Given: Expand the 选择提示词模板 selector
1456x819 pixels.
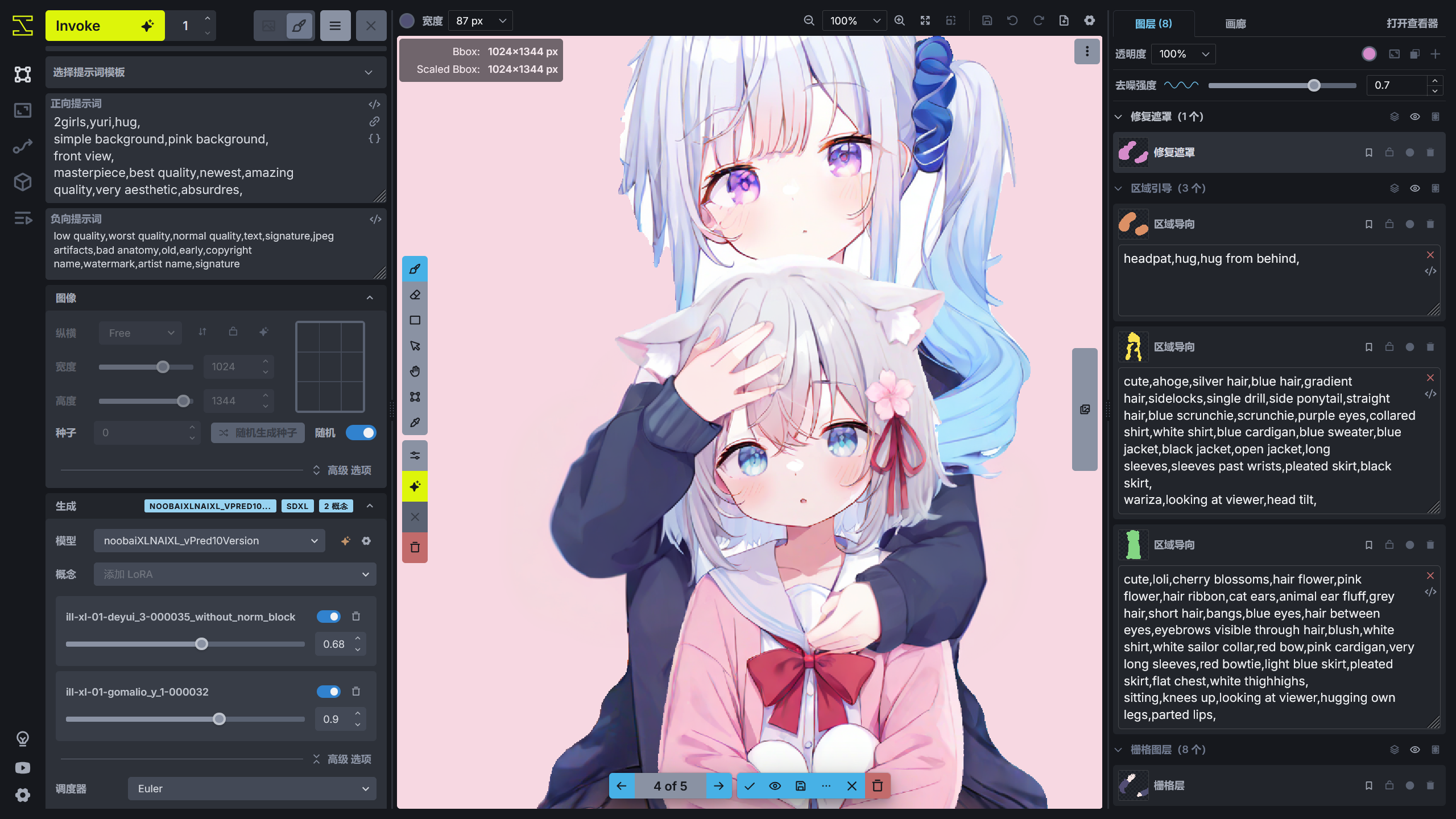Looking at the screenshot, I should coord(216,72).
